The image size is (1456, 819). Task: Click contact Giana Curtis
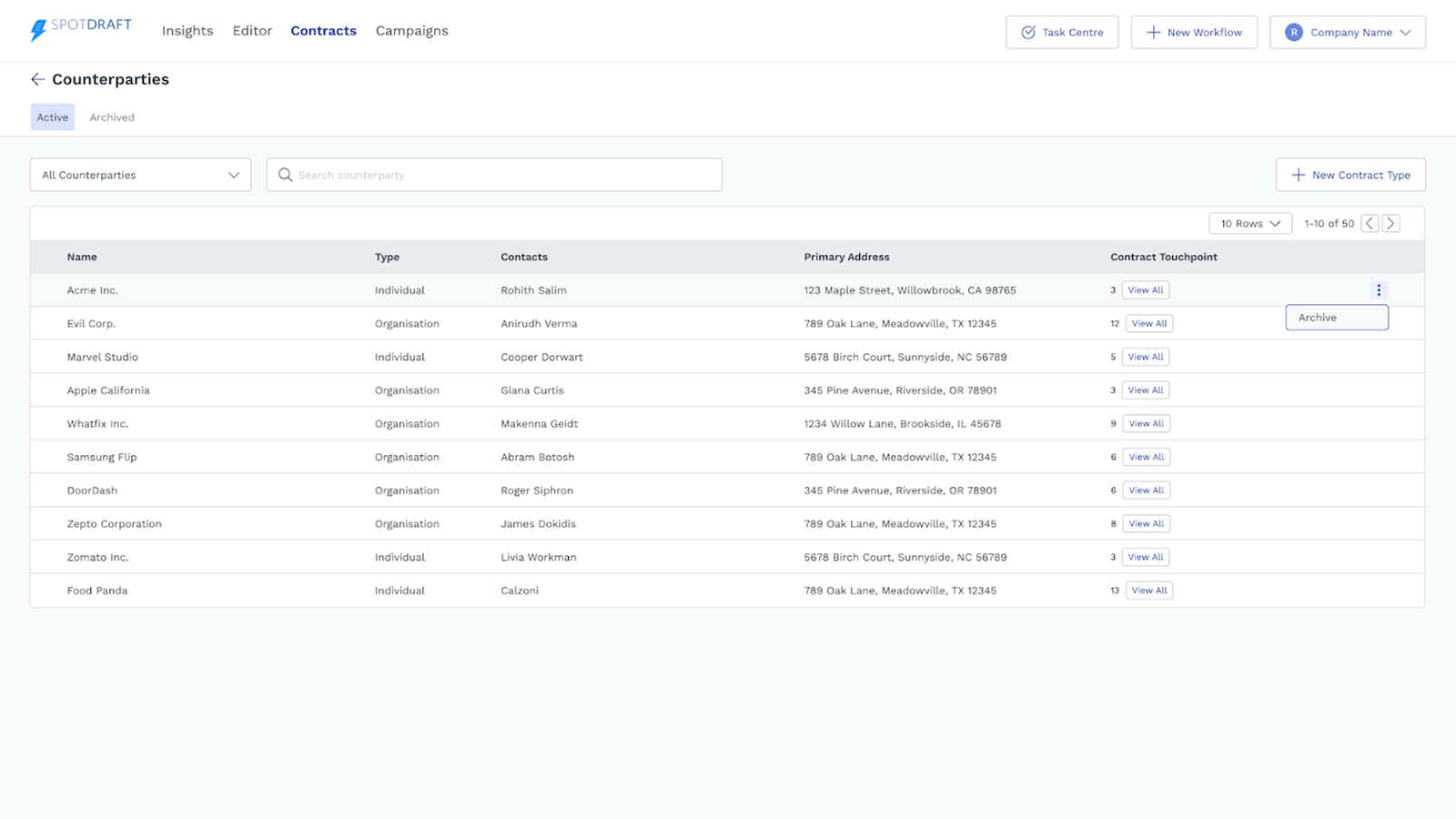click(532, 390)
